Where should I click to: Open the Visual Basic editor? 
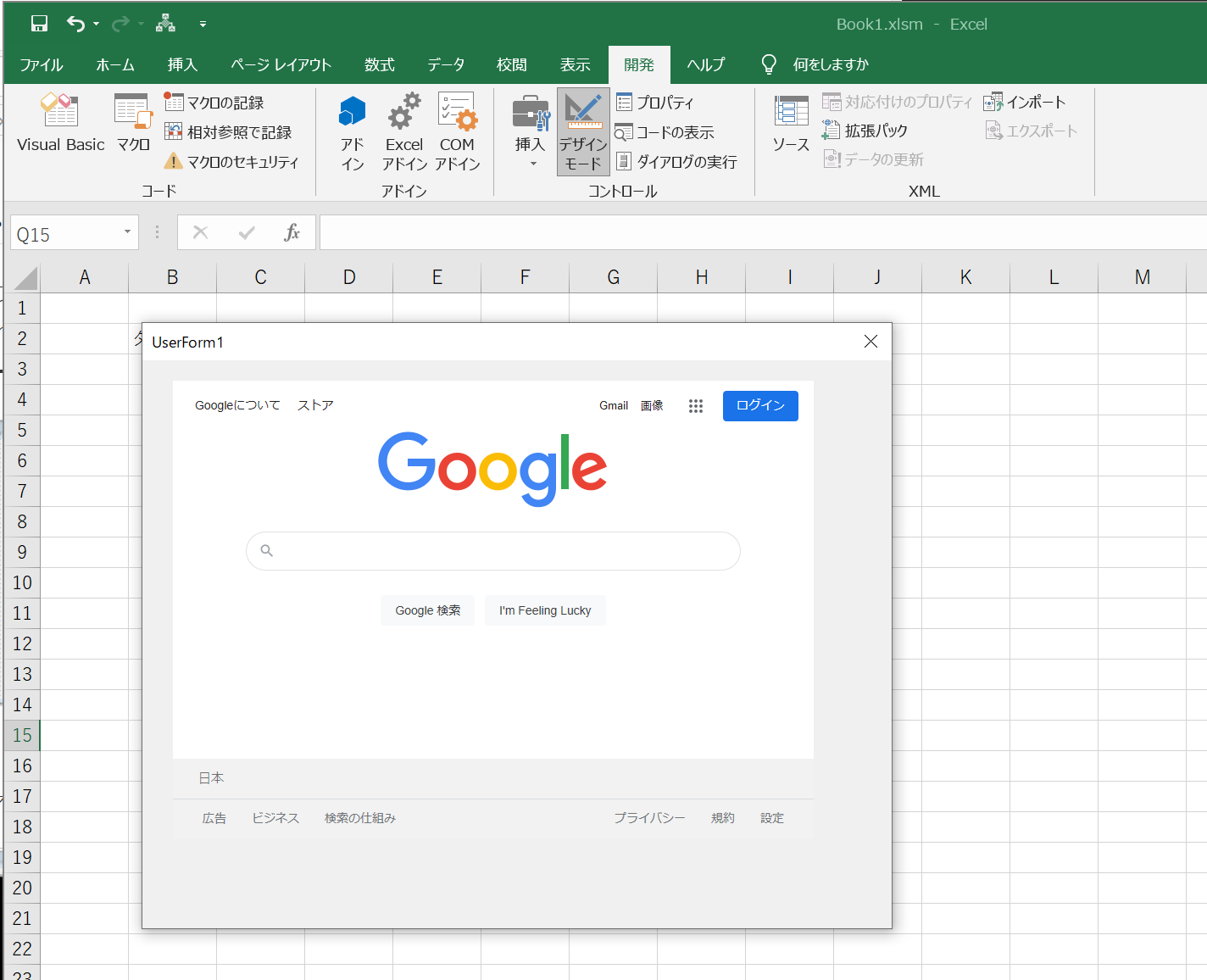click(x=60, y=123)
